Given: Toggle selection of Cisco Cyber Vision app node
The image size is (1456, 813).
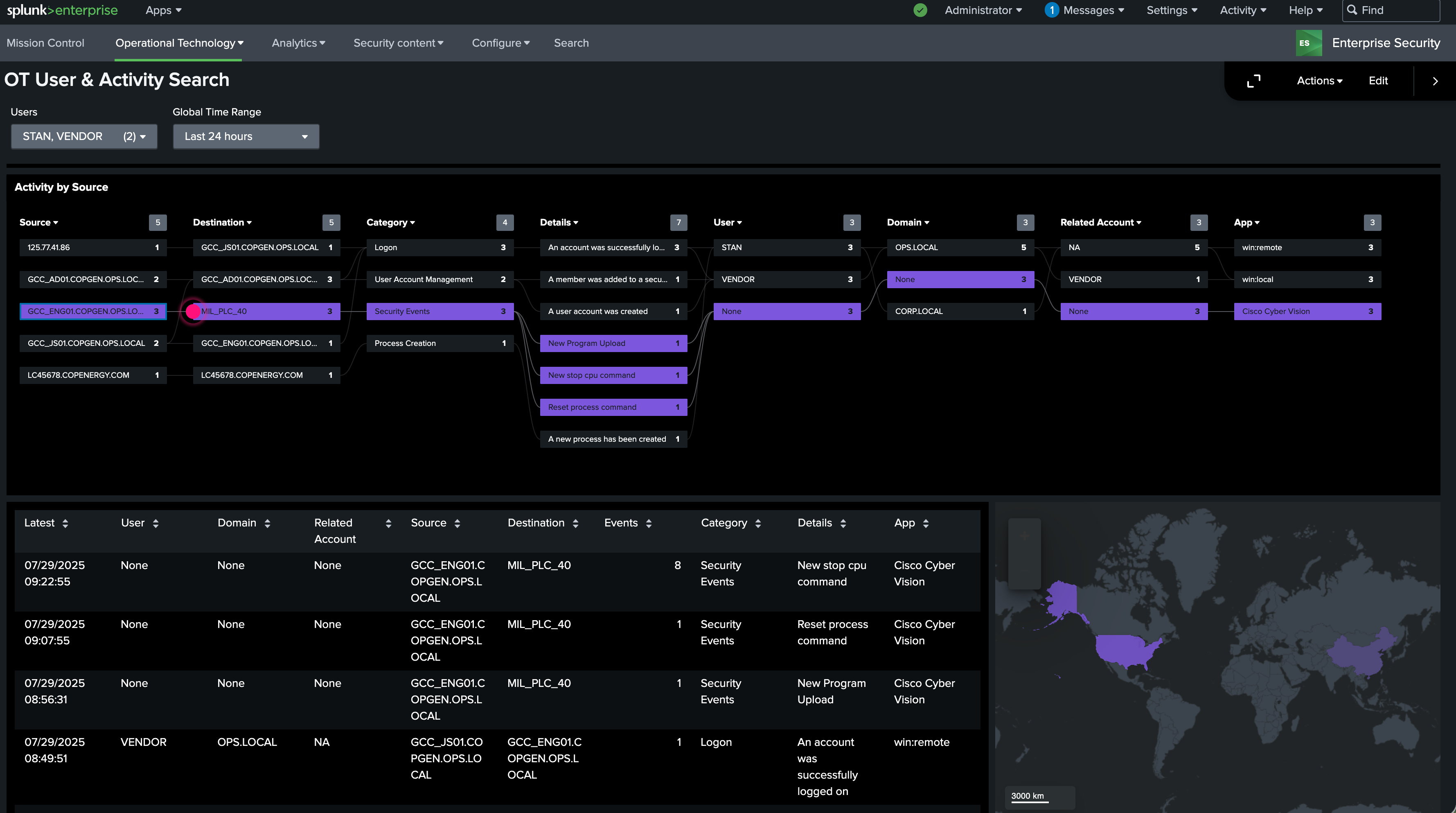Looking at the screenshot, I should point(1307,311).
